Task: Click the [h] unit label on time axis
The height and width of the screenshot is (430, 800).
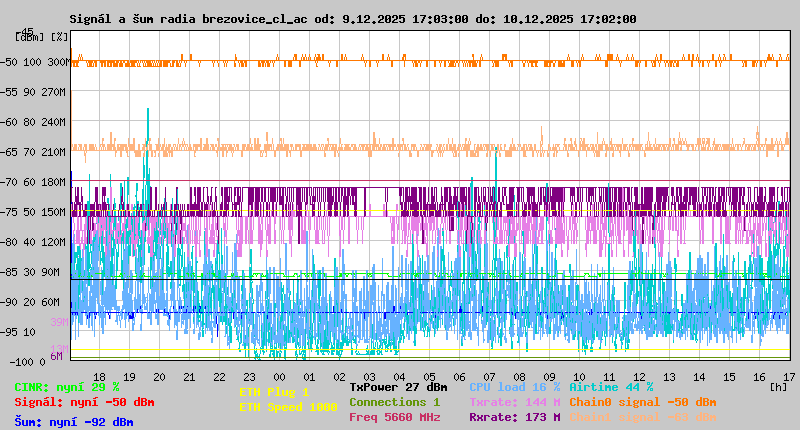Action: (778, 386)
